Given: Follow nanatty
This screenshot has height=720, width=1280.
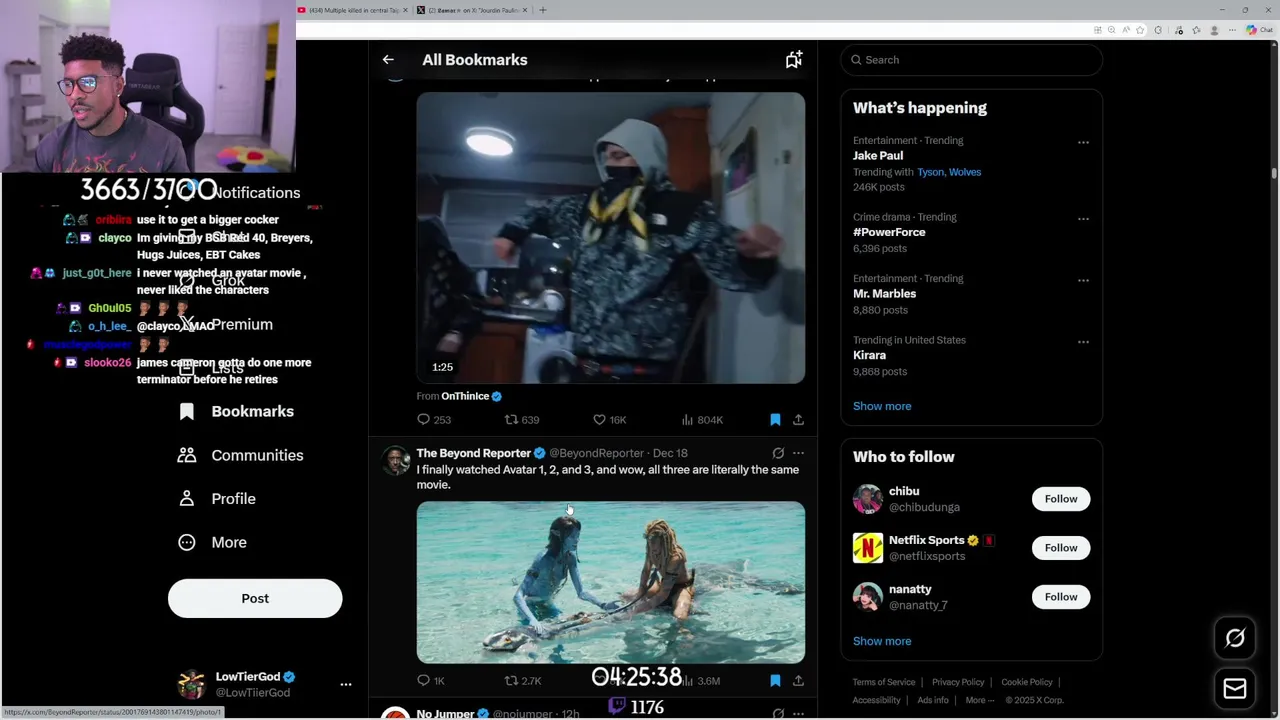Looking at the screenshot, I should [x=1061, y=597].
